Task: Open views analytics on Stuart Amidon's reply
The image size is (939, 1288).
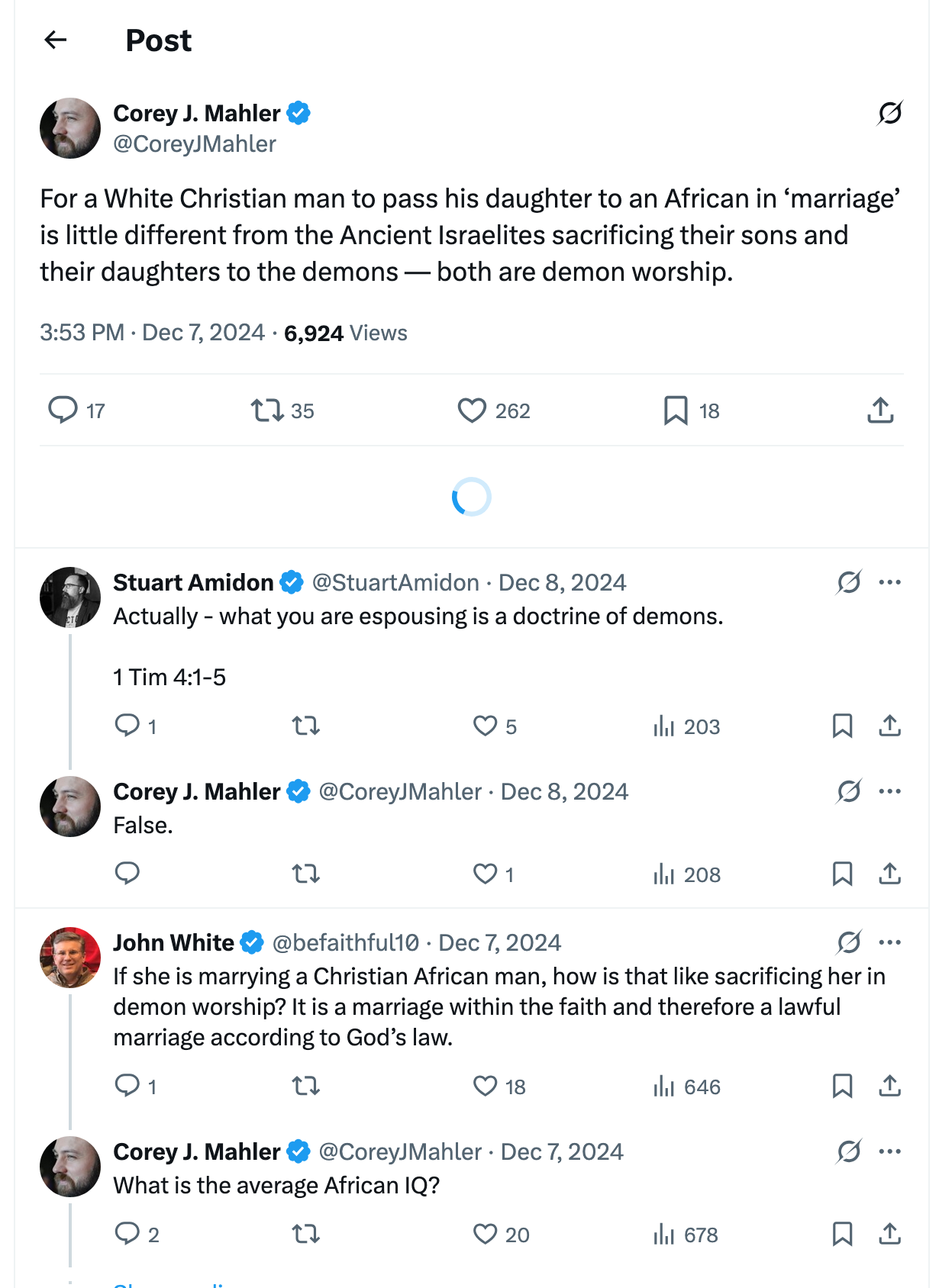Action: coord(686,726)
